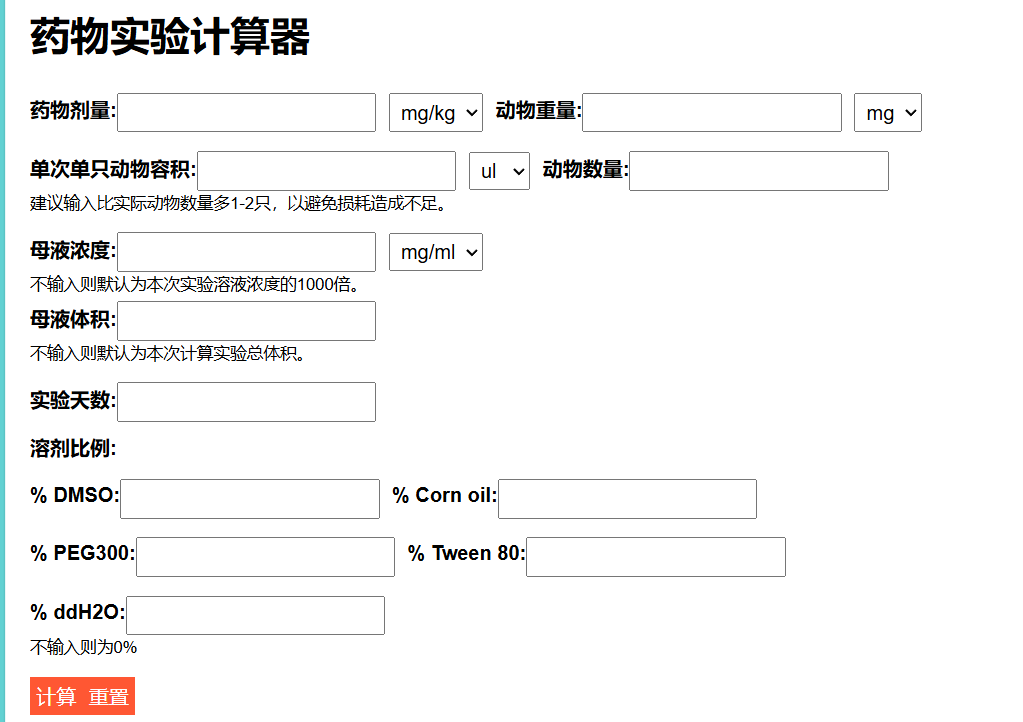This screenshot has height=722, width=1023.
Task: Focus the 母液体积 text box
Action: pyautogui.click(x=246, y=321)
